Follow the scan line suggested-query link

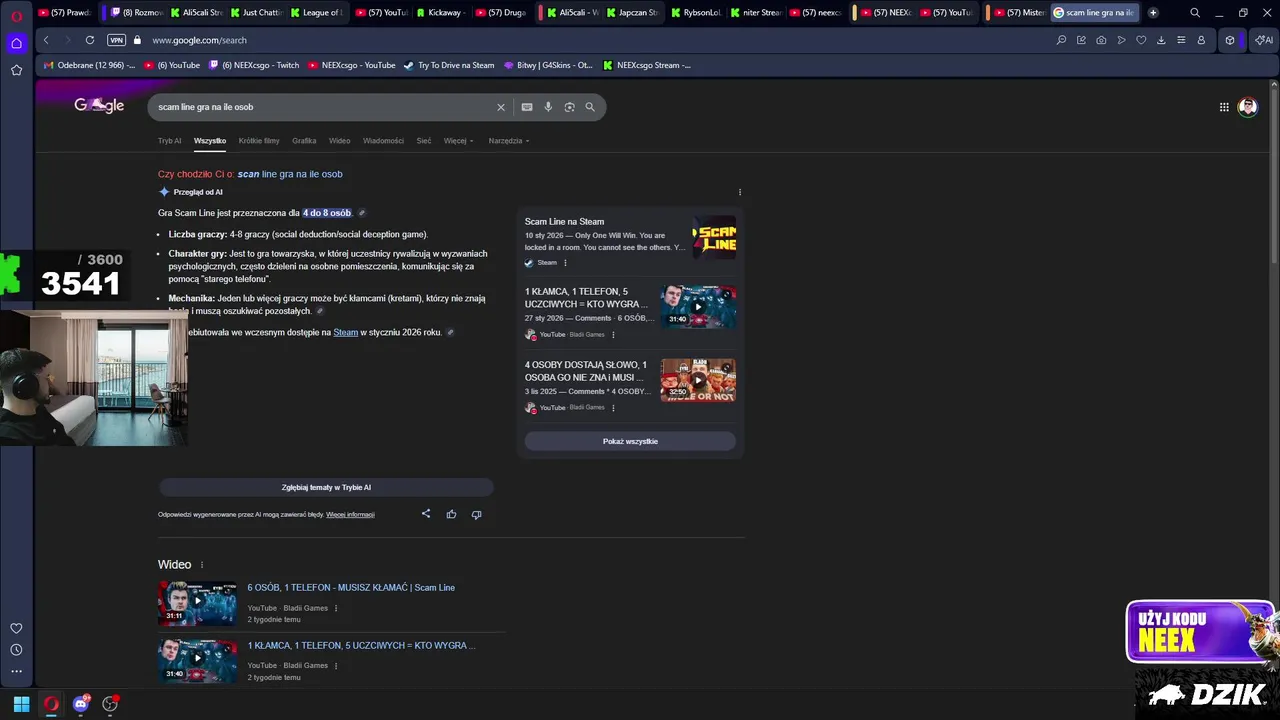coord(290,174)
